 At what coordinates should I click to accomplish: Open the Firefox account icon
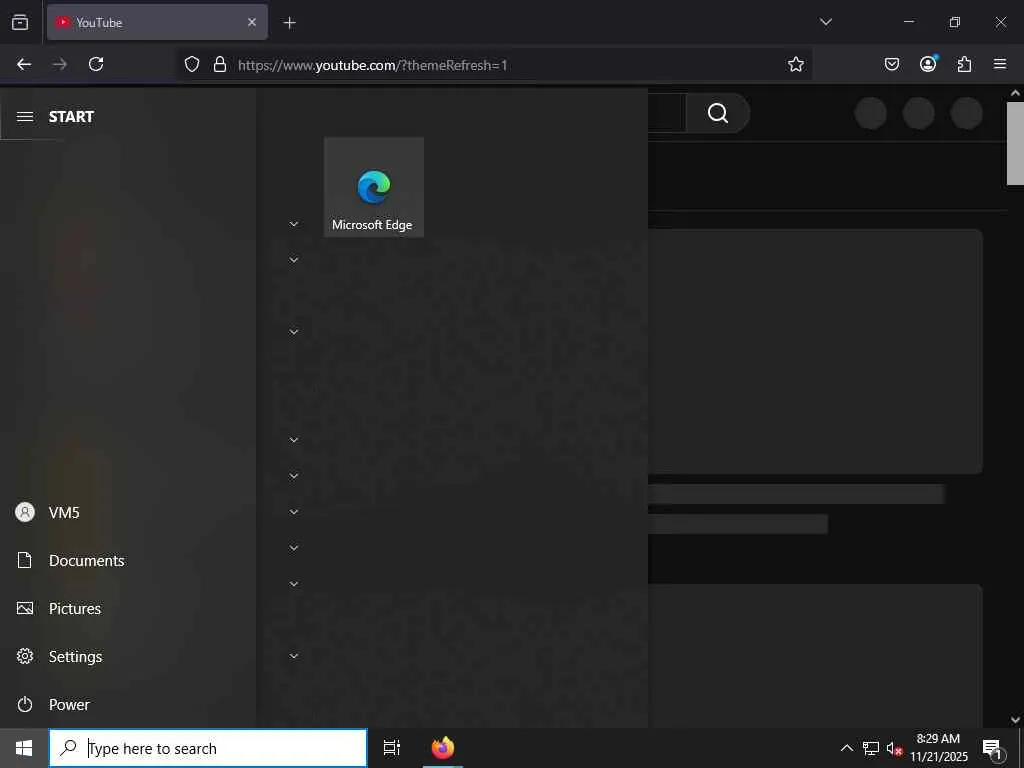click(928, 63)
